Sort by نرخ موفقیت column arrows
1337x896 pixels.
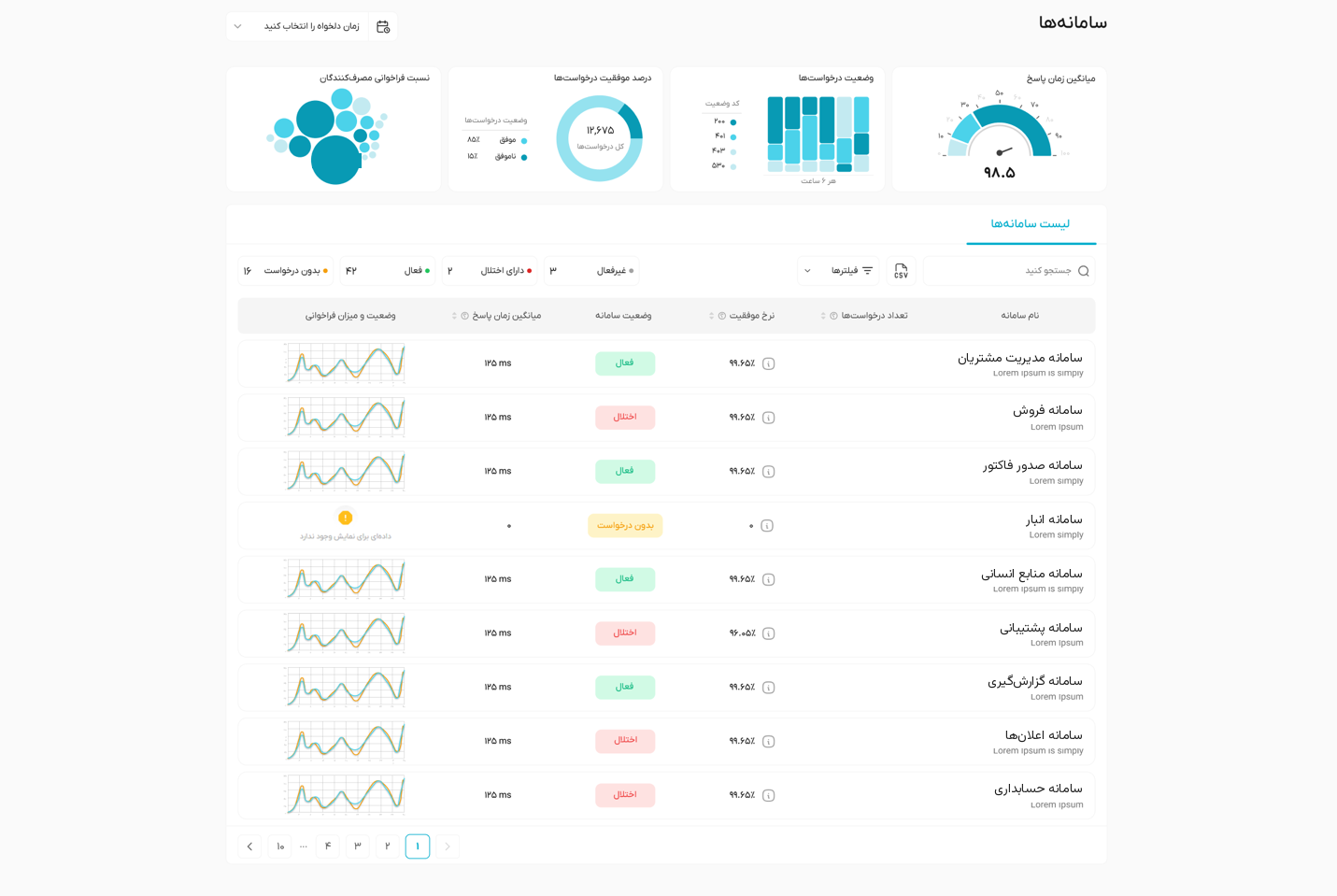[x=711, y=316]
